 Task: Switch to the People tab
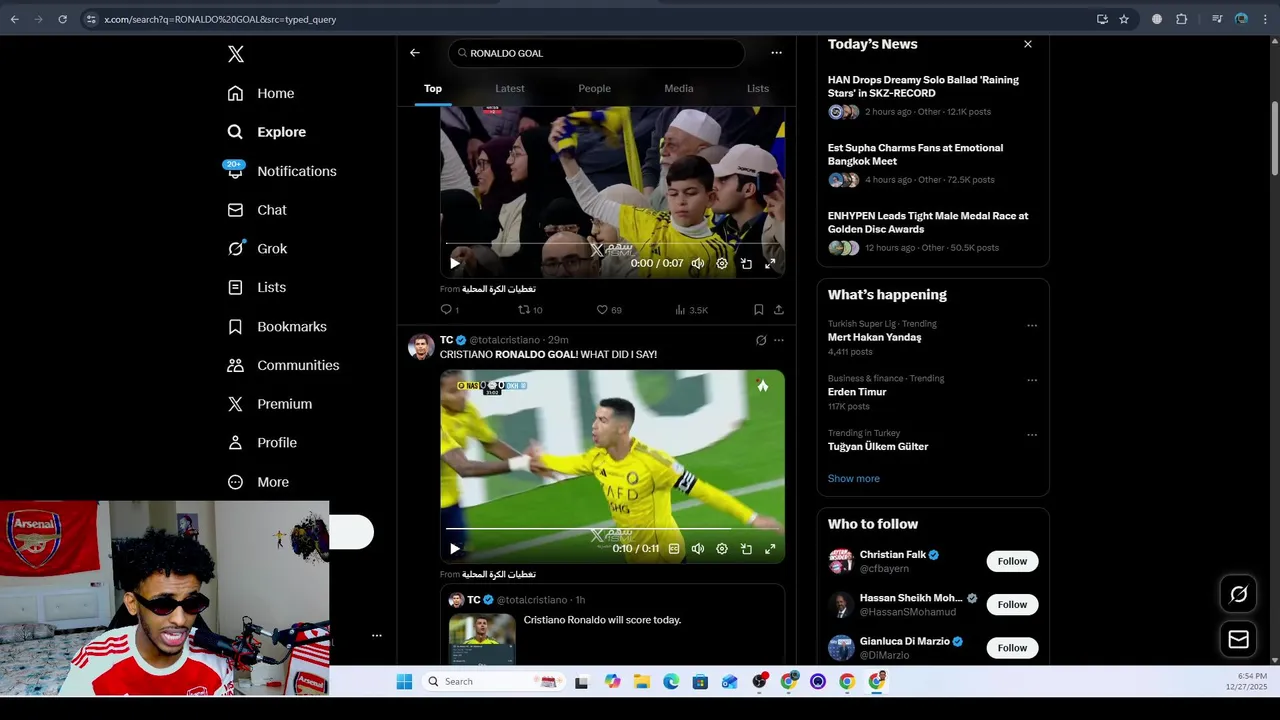click(594, 88)
